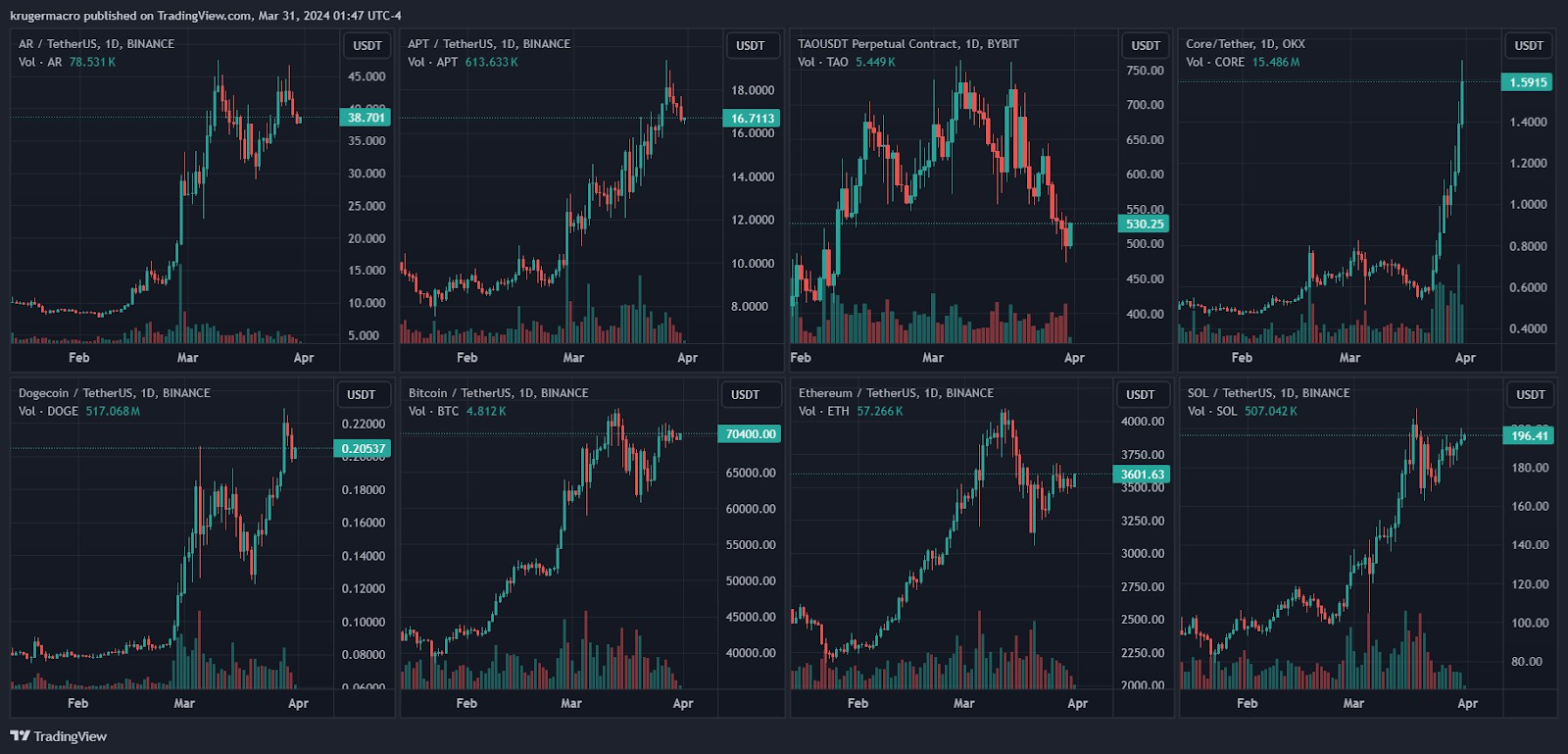The height and width of the screenshot is (754, 1568).
Task: Click the AR price label 38.701
Action: point(366,118)
